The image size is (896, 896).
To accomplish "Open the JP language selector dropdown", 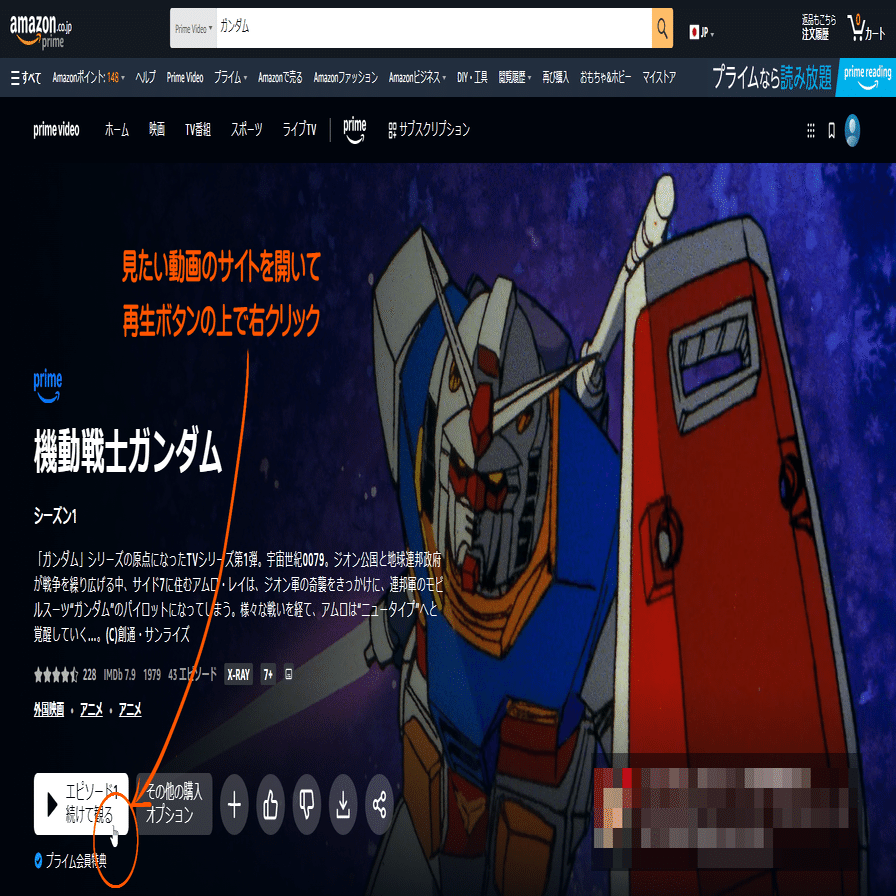I will [702, 33].
